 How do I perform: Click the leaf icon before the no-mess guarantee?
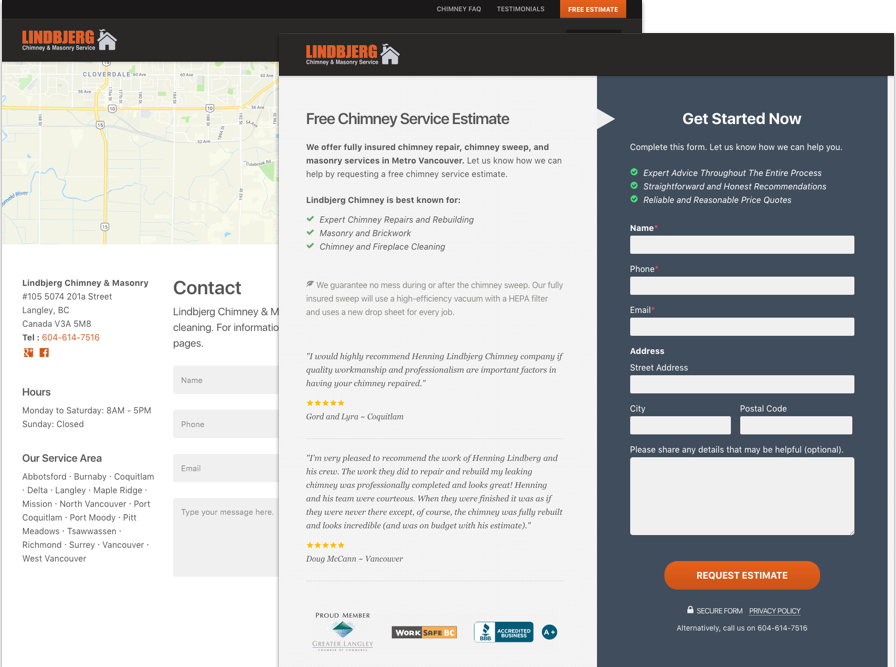(310, 284)
